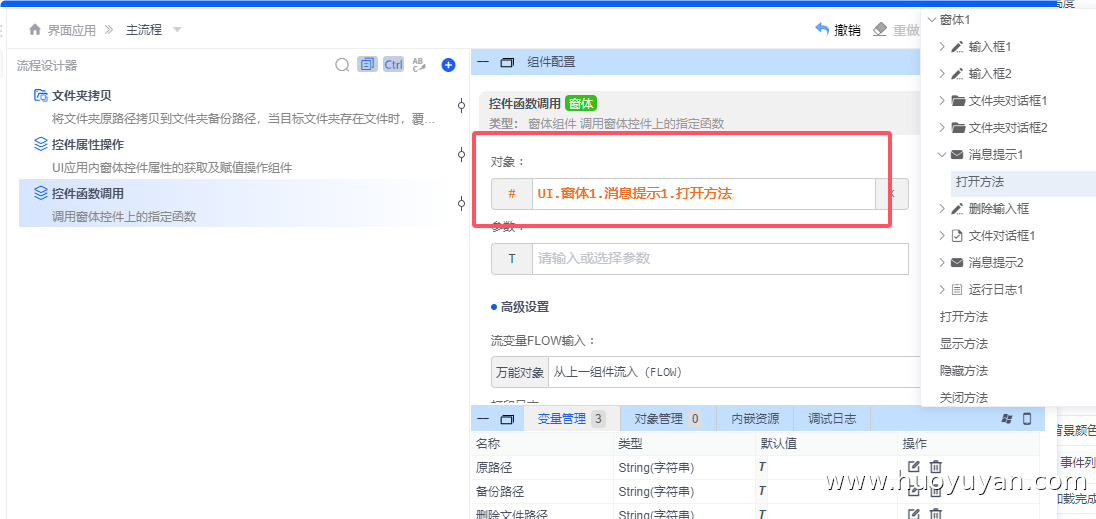Restore the bottom panel window icon
The width and height of the screenshot is (1096, 519).
point(507,419)
